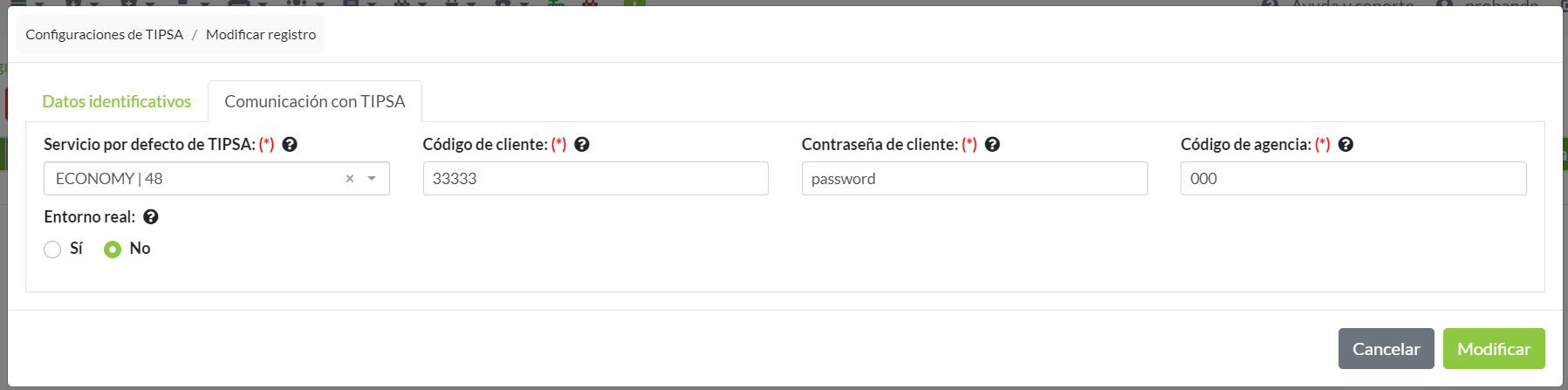
Task: Go to Configuraciones de TIPSA breadcrumb
Action: (x=105, y=35)
